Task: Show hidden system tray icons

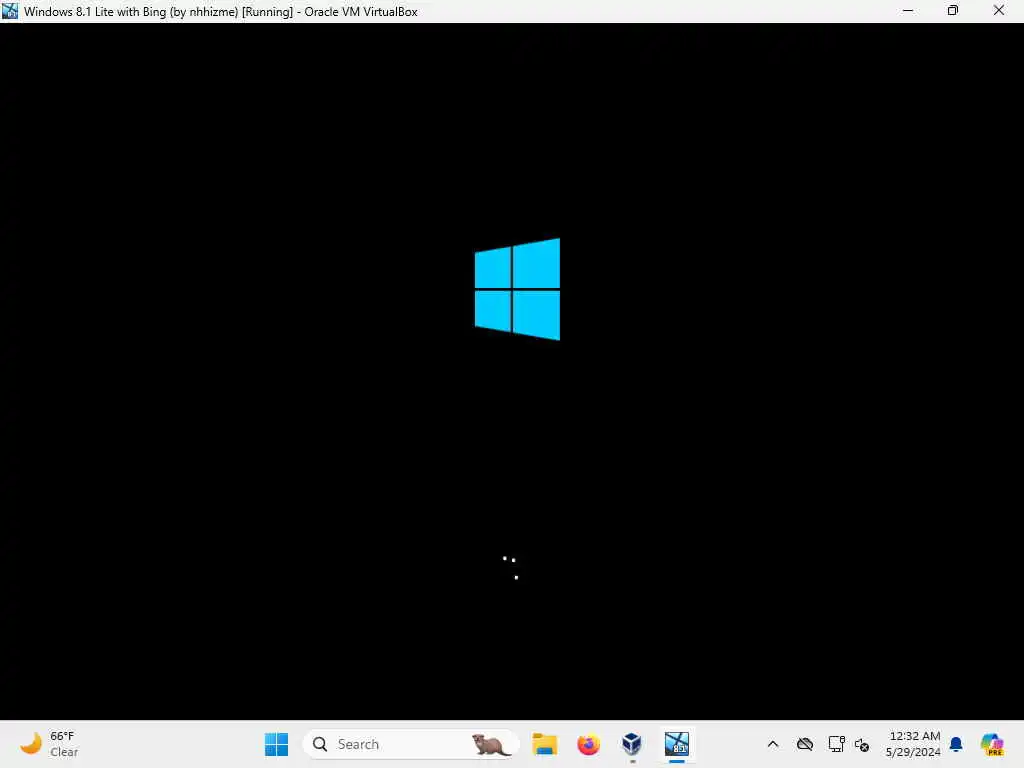Action: [773, 744]
